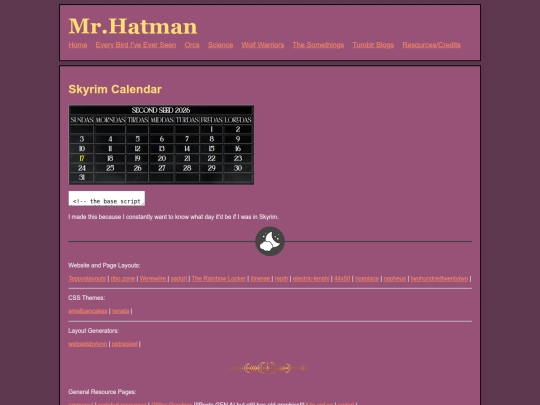Image resolution: width=540 pixels, height=405 pixels.
Task: Open the Tumblr Blogs page
Action: (373, 45)
